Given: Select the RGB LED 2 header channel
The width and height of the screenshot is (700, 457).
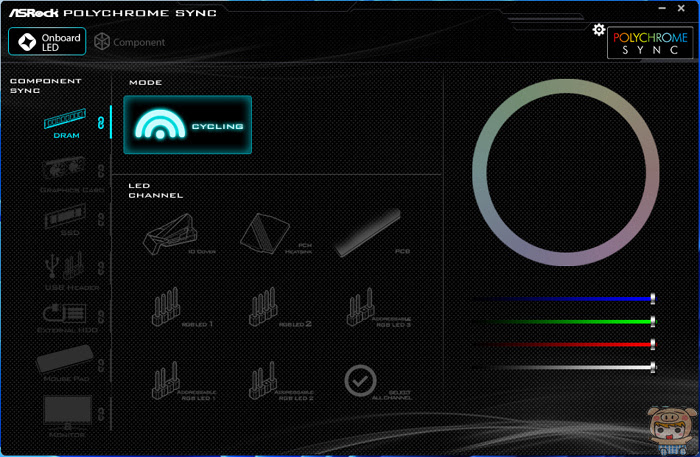Looking at the screenshot, I should 279,307.
